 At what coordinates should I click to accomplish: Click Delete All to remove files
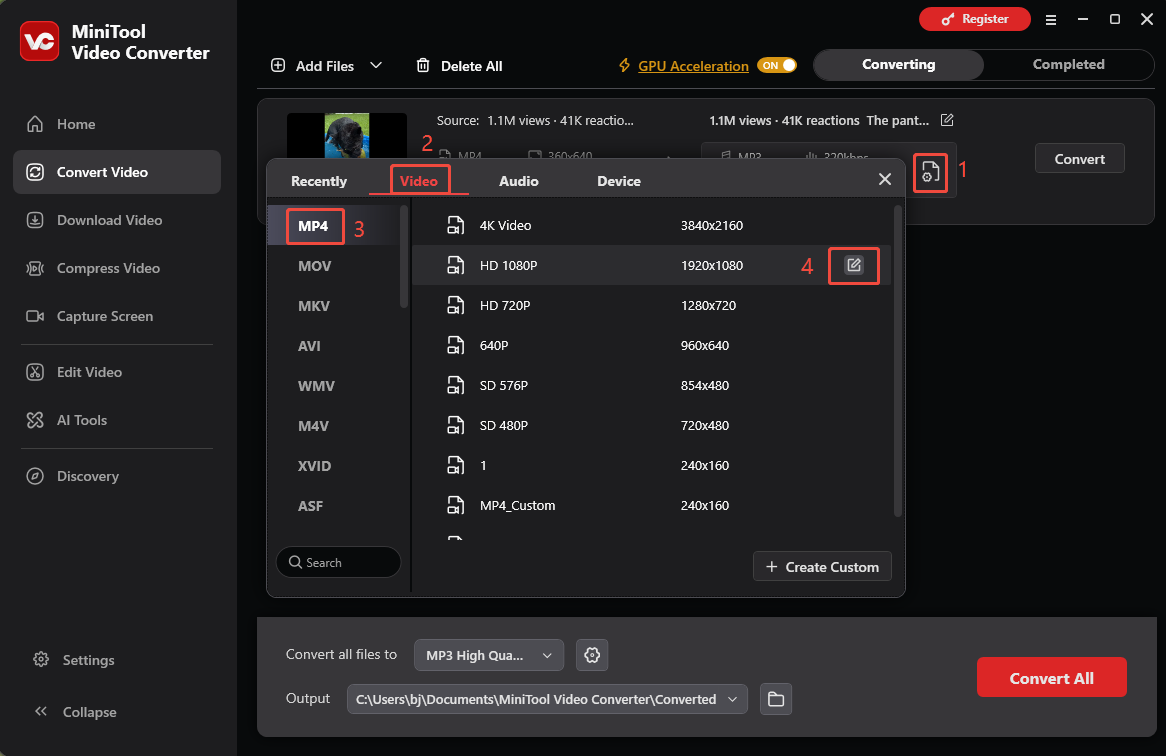pyautogui.click(x=459, y=66)
